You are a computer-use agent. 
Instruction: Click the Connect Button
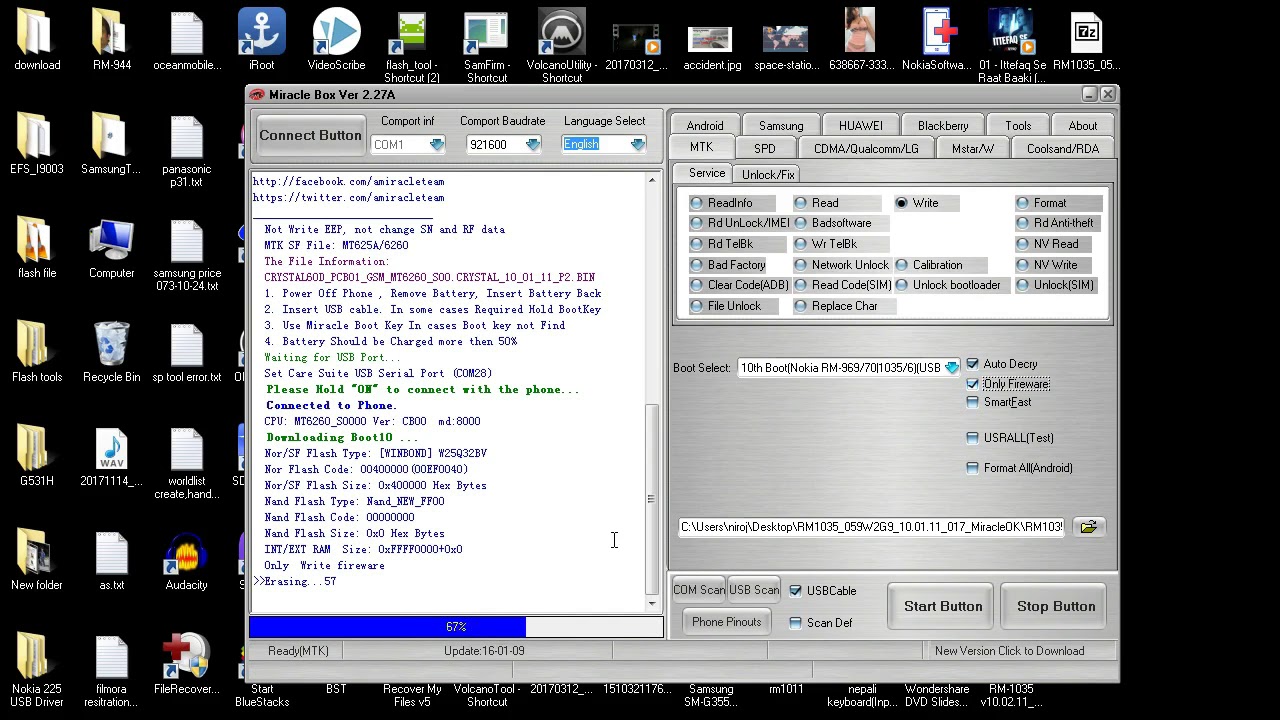pyautogui.click(x=310, y=135)
